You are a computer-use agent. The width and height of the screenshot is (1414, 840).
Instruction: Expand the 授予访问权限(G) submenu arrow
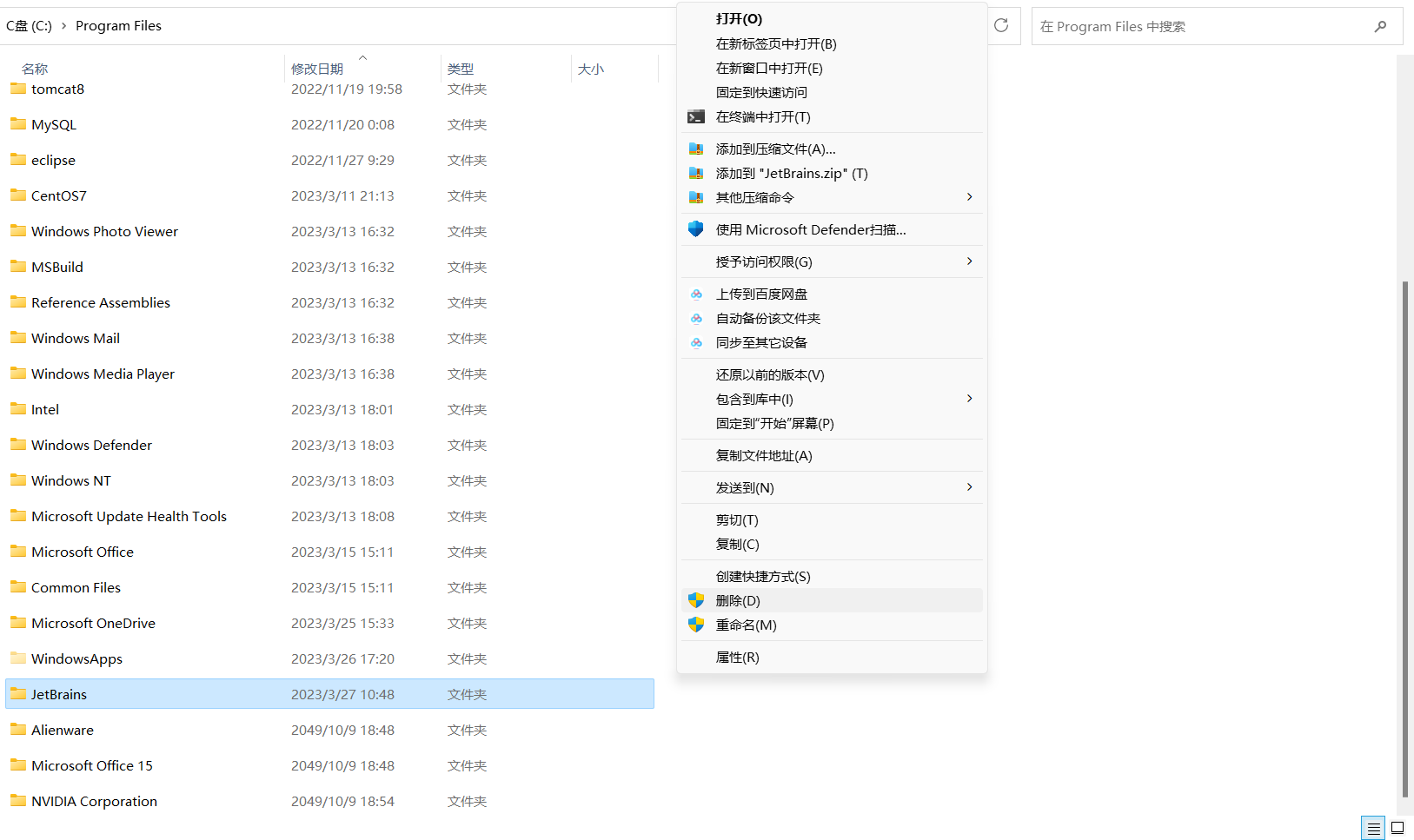970,261
